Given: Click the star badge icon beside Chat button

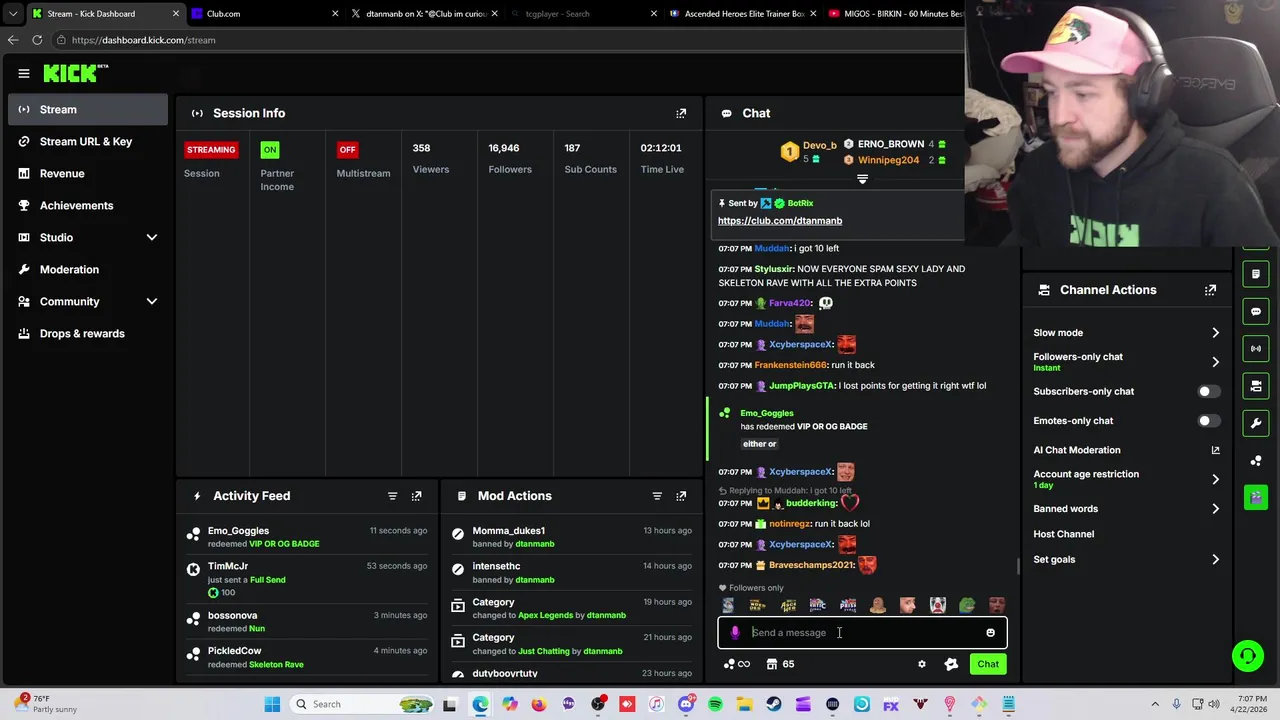Looking at the screenshot, I should pyautogui.click(x=951, y=664).
